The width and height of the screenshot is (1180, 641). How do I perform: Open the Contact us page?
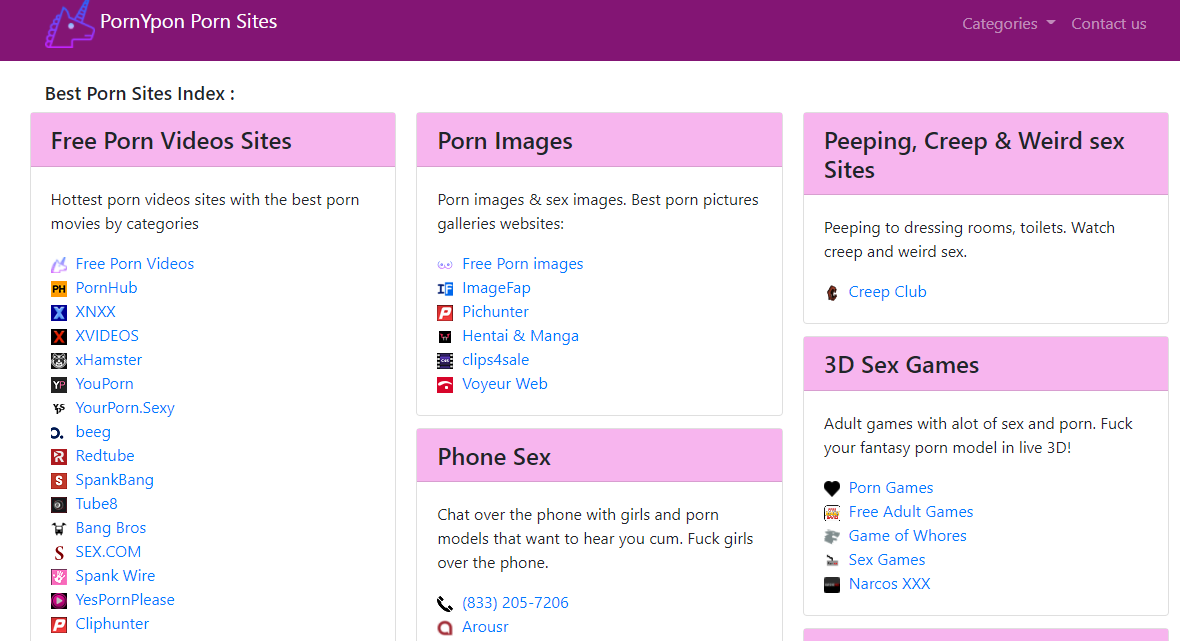click(1109, 23)
